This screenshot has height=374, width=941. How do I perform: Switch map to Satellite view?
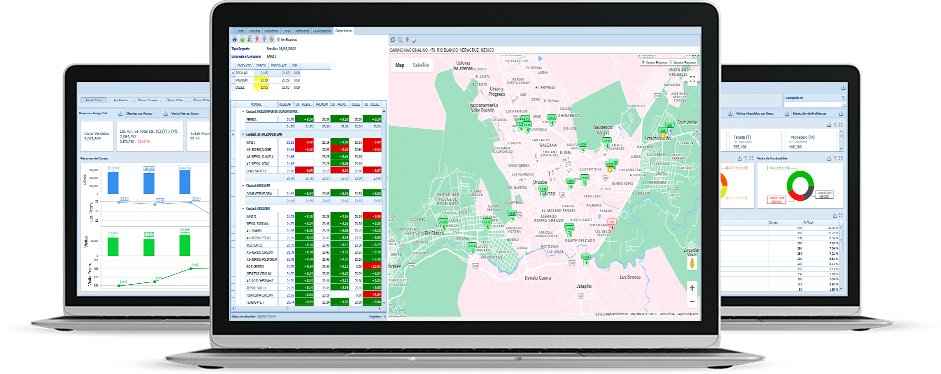pos(420,65)
